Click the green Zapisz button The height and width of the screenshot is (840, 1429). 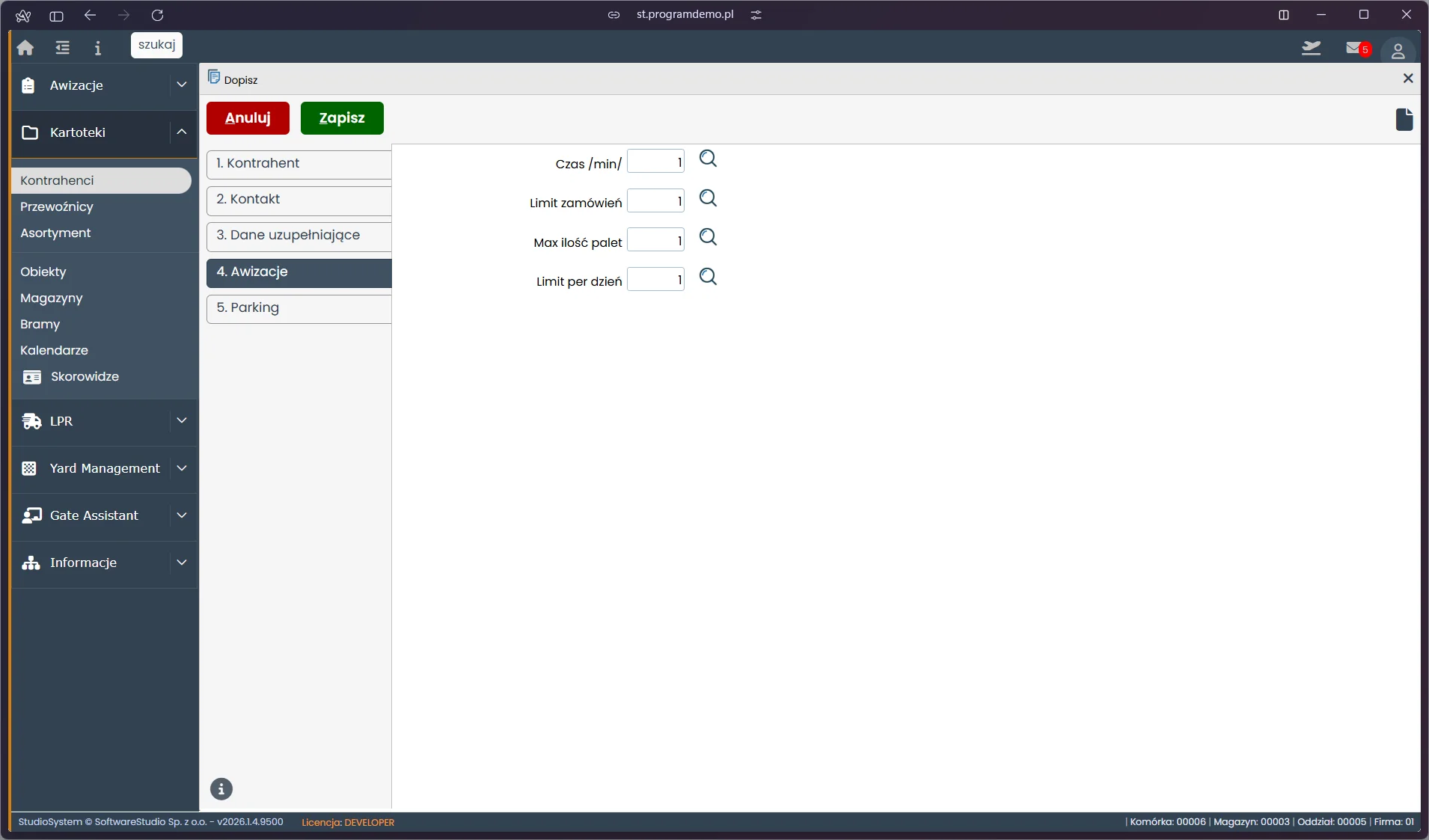[x=342, y=118]
